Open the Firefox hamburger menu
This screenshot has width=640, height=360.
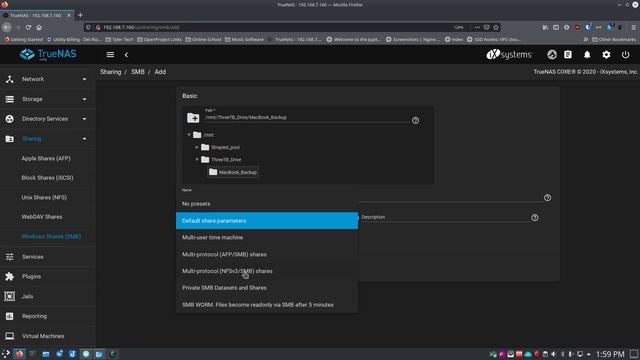[633, 27]
